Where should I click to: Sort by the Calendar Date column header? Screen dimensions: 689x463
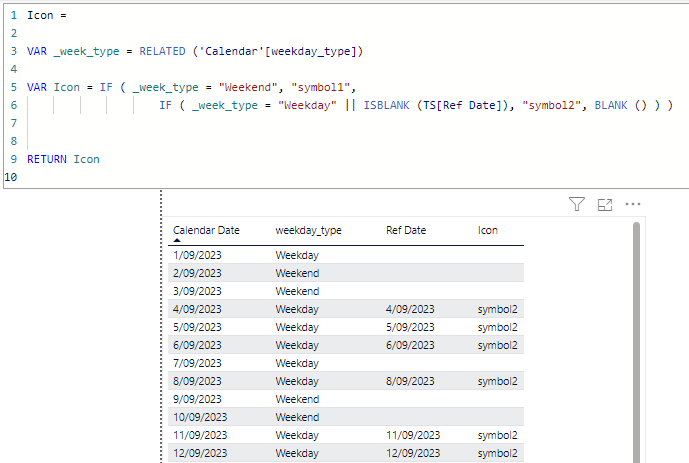tap(206, 230)
